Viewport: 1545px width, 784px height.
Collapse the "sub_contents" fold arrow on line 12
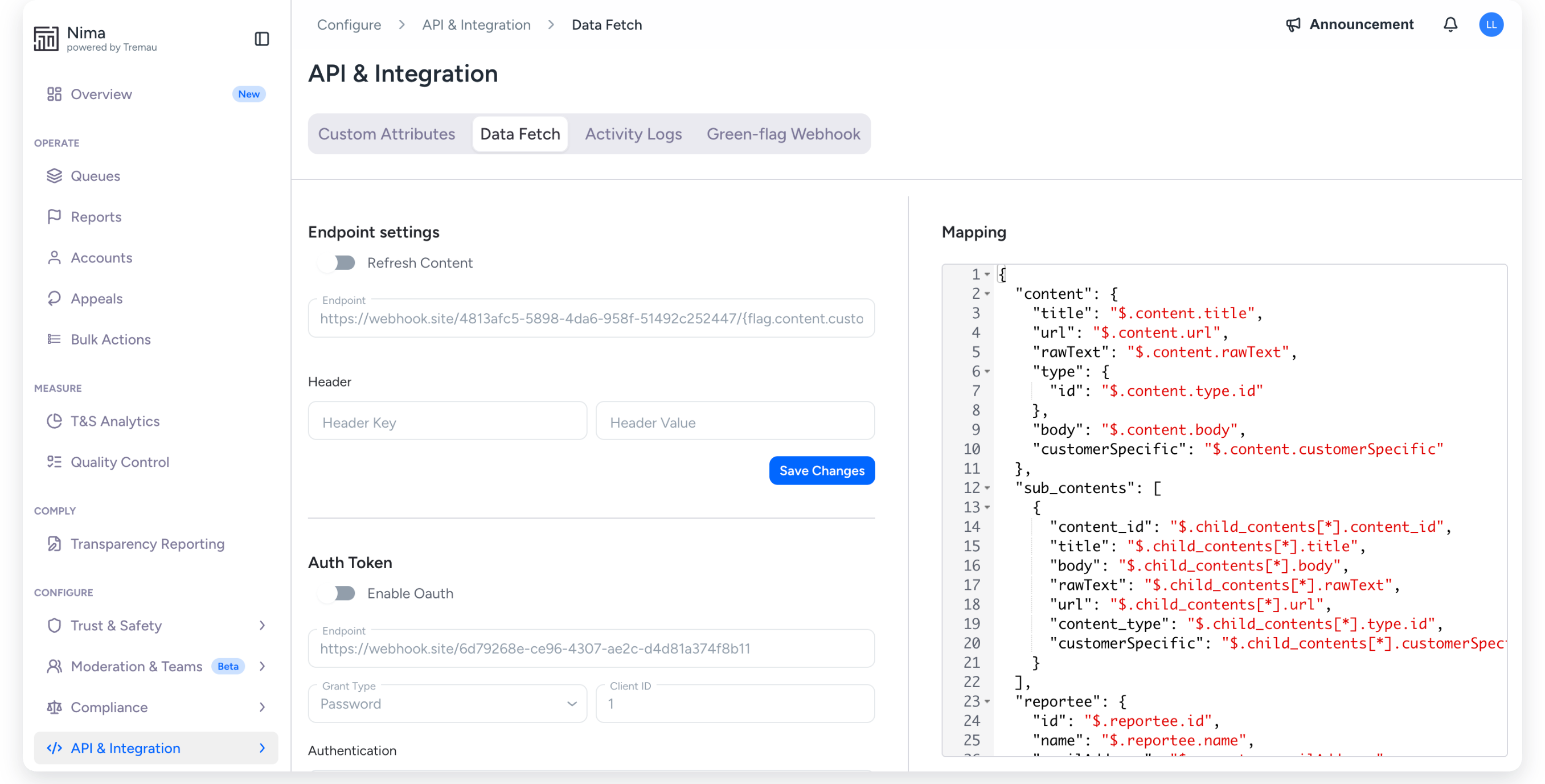click(x=986, y=488)
